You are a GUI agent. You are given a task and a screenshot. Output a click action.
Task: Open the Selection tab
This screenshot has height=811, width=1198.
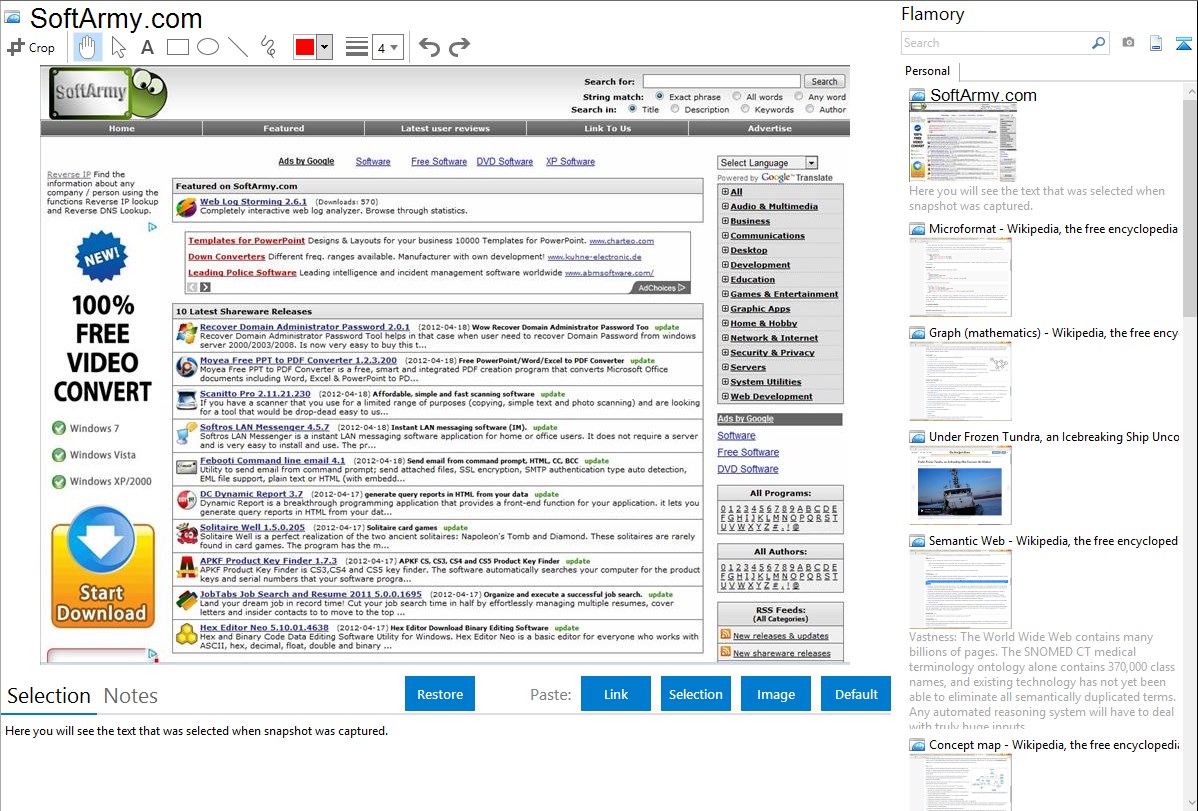tap(49, 696)
